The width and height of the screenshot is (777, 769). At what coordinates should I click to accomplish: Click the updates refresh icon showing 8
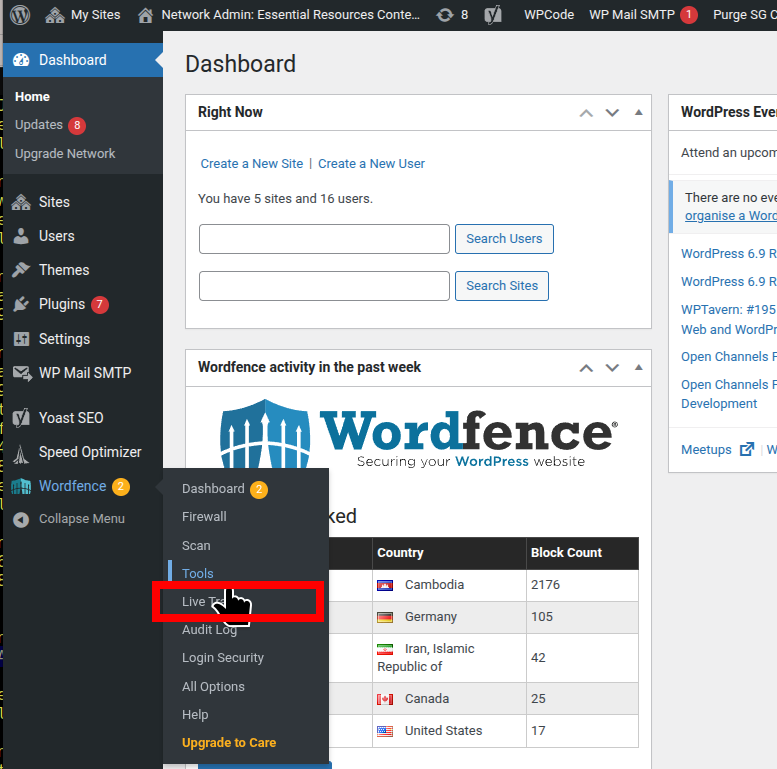point(445,15)
